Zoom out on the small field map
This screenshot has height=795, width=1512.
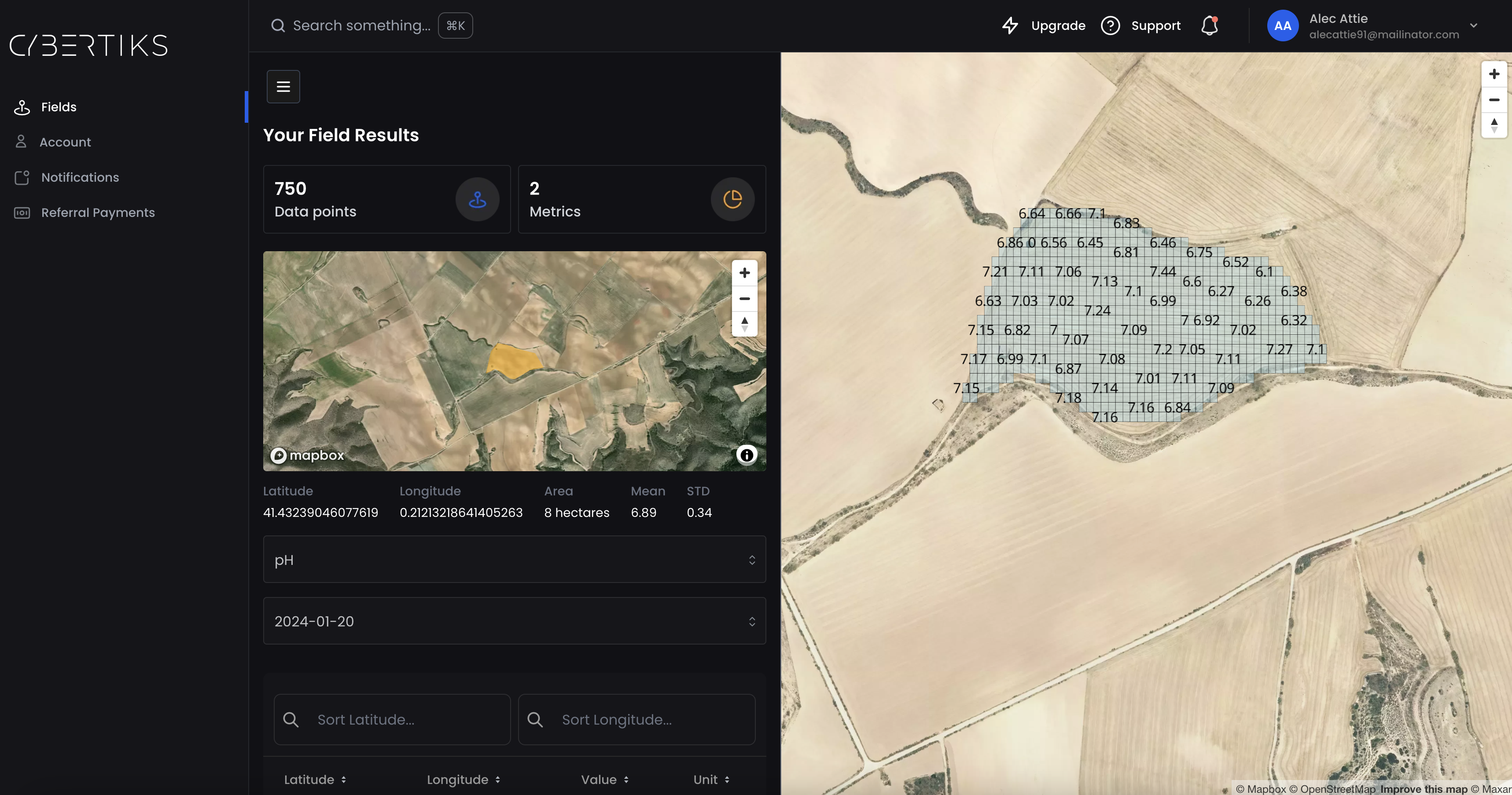(x=744, y=299)
